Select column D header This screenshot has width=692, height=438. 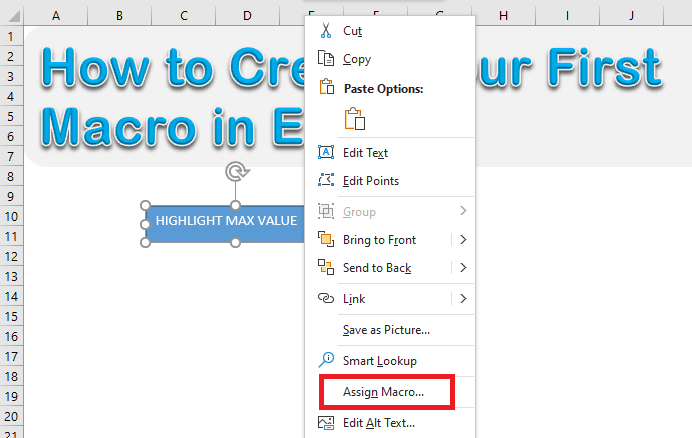(247, 16)
